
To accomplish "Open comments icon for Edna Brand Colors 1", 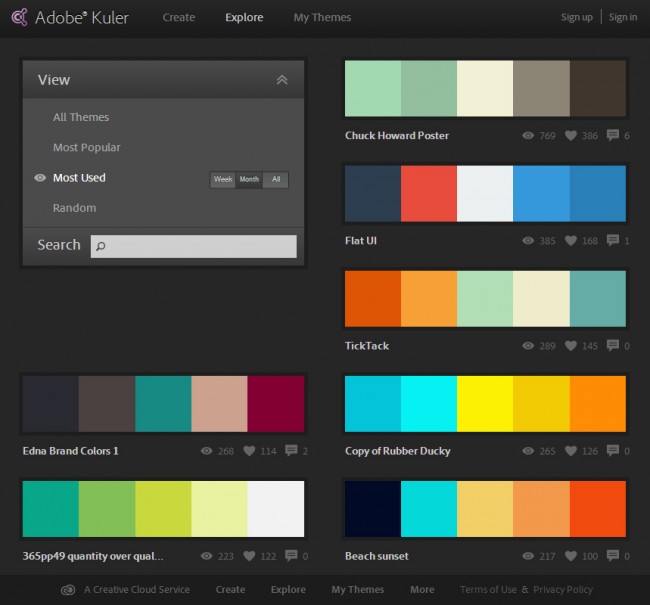I will (291, 451).
